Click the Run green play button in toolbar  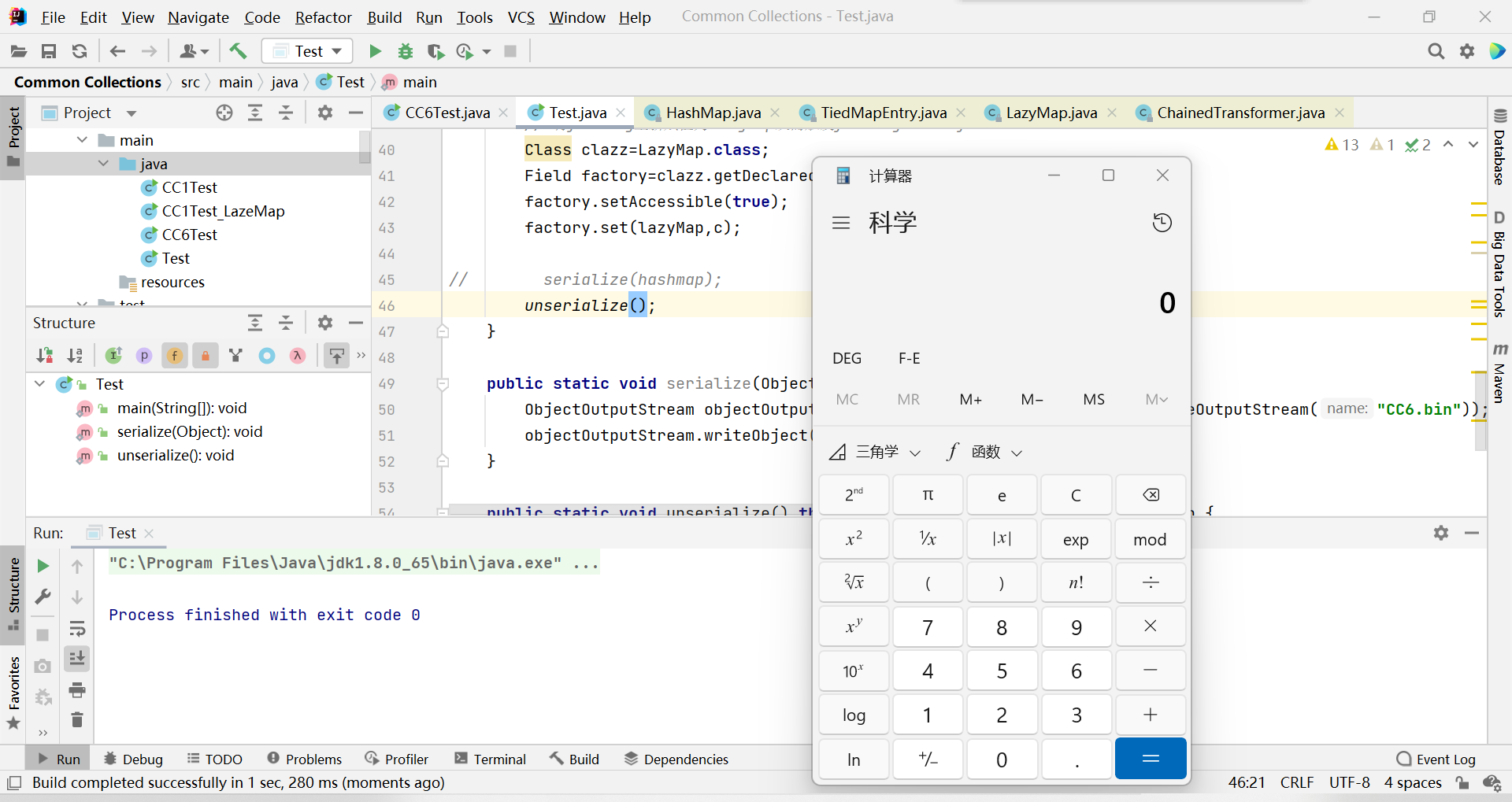(x=375, y=51)
